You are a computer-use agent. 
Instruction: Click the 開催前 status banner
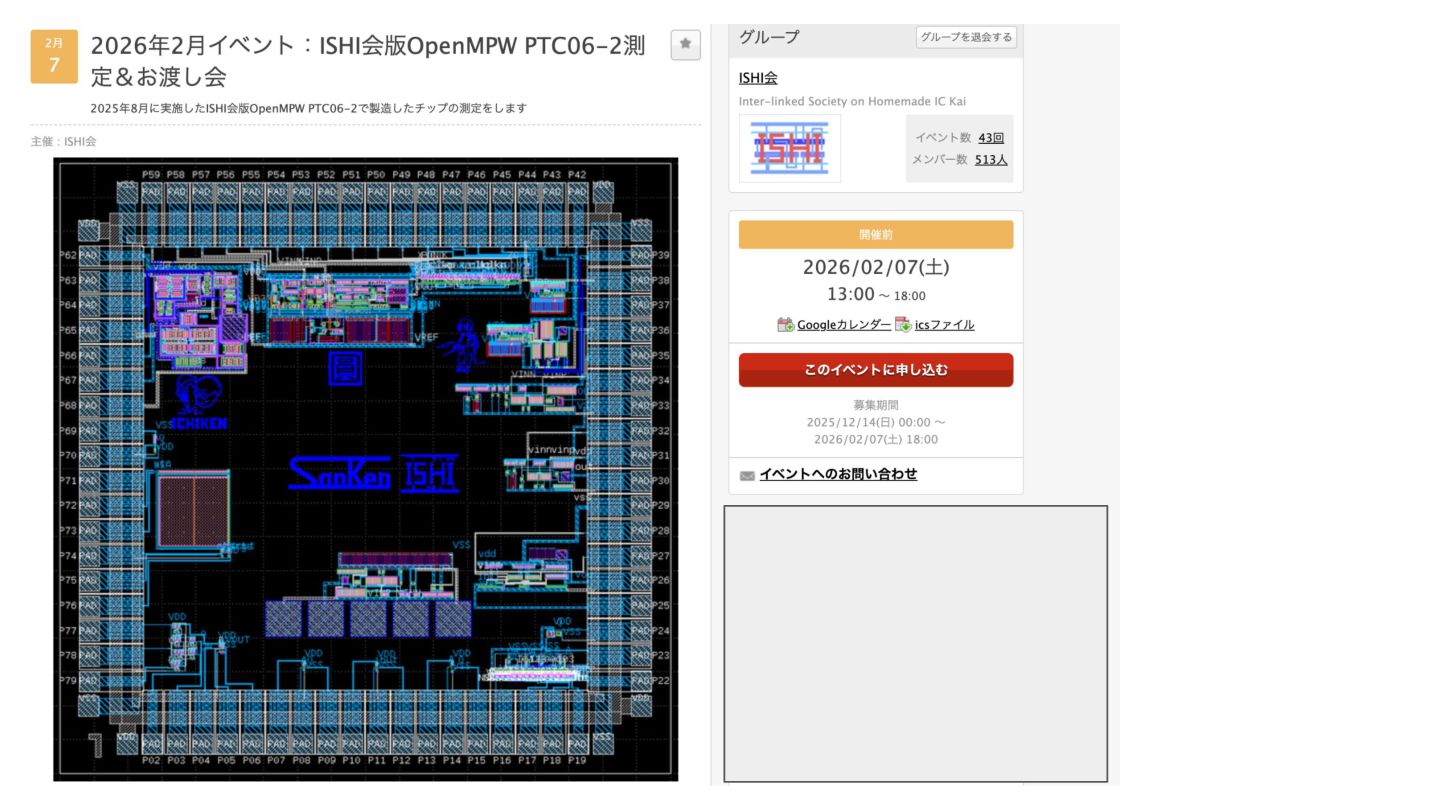pyautogui.click(x=876, y=234)
